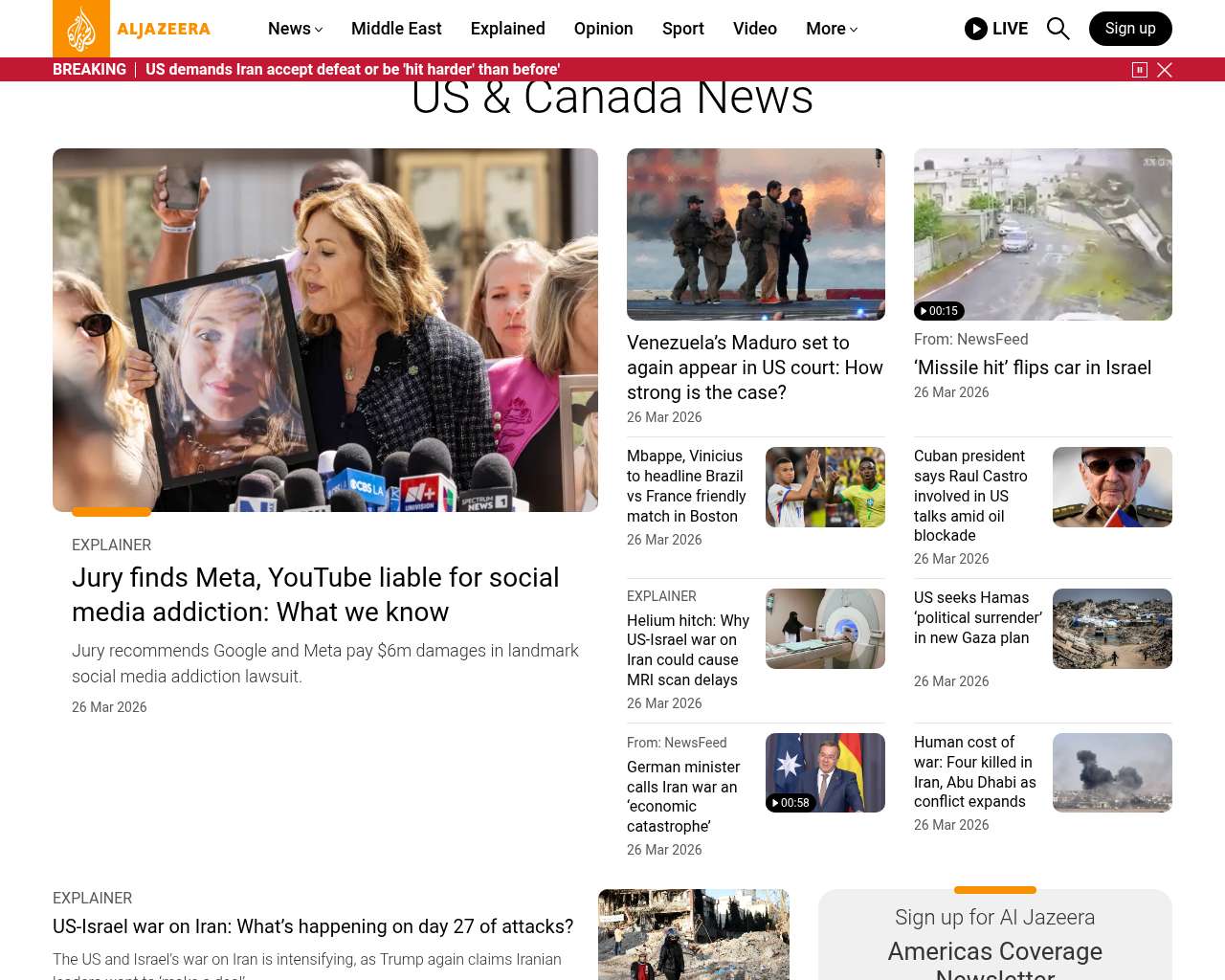This screenshot has height=980, width=1225.
Task: Open the Venezuela Maduro court story
Action: 755,367
